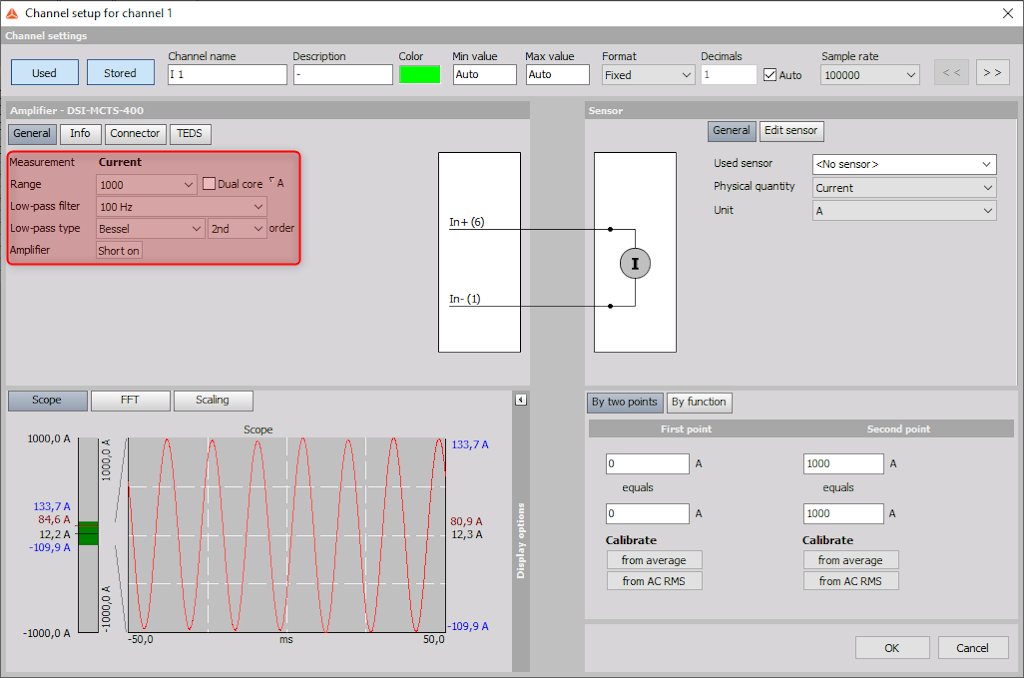This screenshot has width=1024, height=678.
Task: Click the Min value field
Action: 485,74
